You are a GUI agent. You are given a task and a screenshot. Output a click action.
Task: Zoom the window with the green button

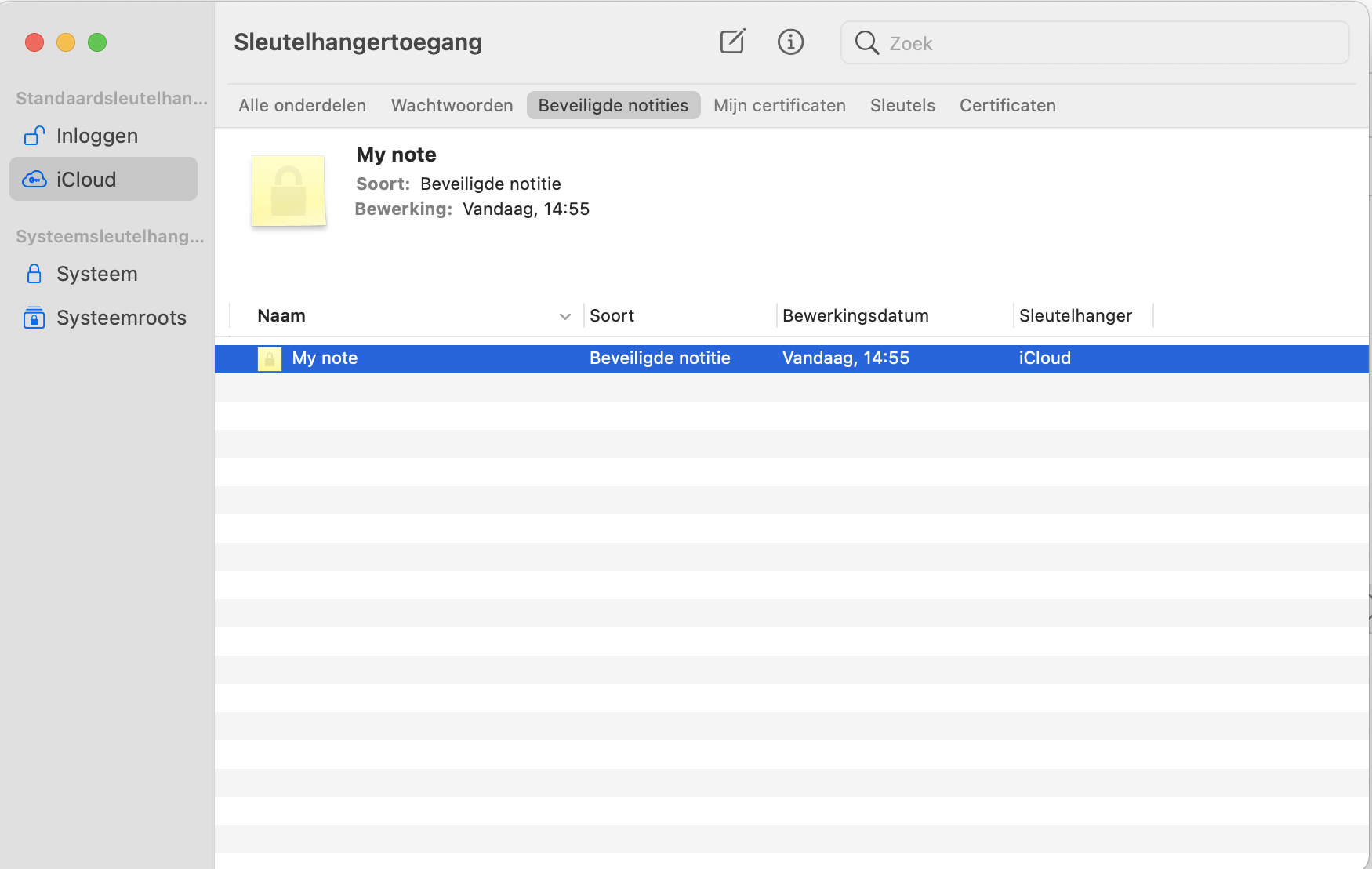point(97,42)
